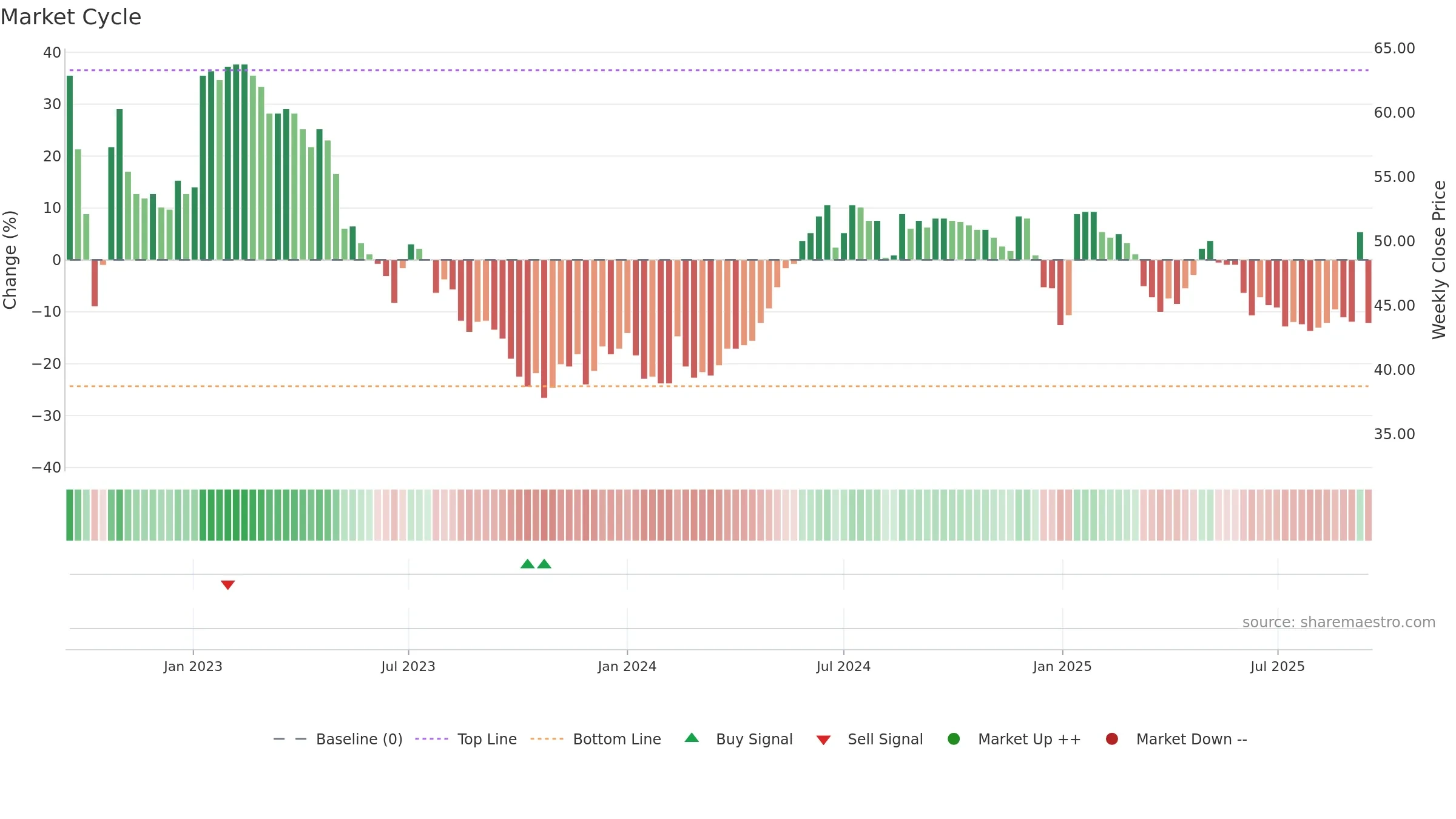Click the grey dashed Baseline legend swatch
Image resolution: width=1456 pixels, height=819 pixels.
coord(290,739)
